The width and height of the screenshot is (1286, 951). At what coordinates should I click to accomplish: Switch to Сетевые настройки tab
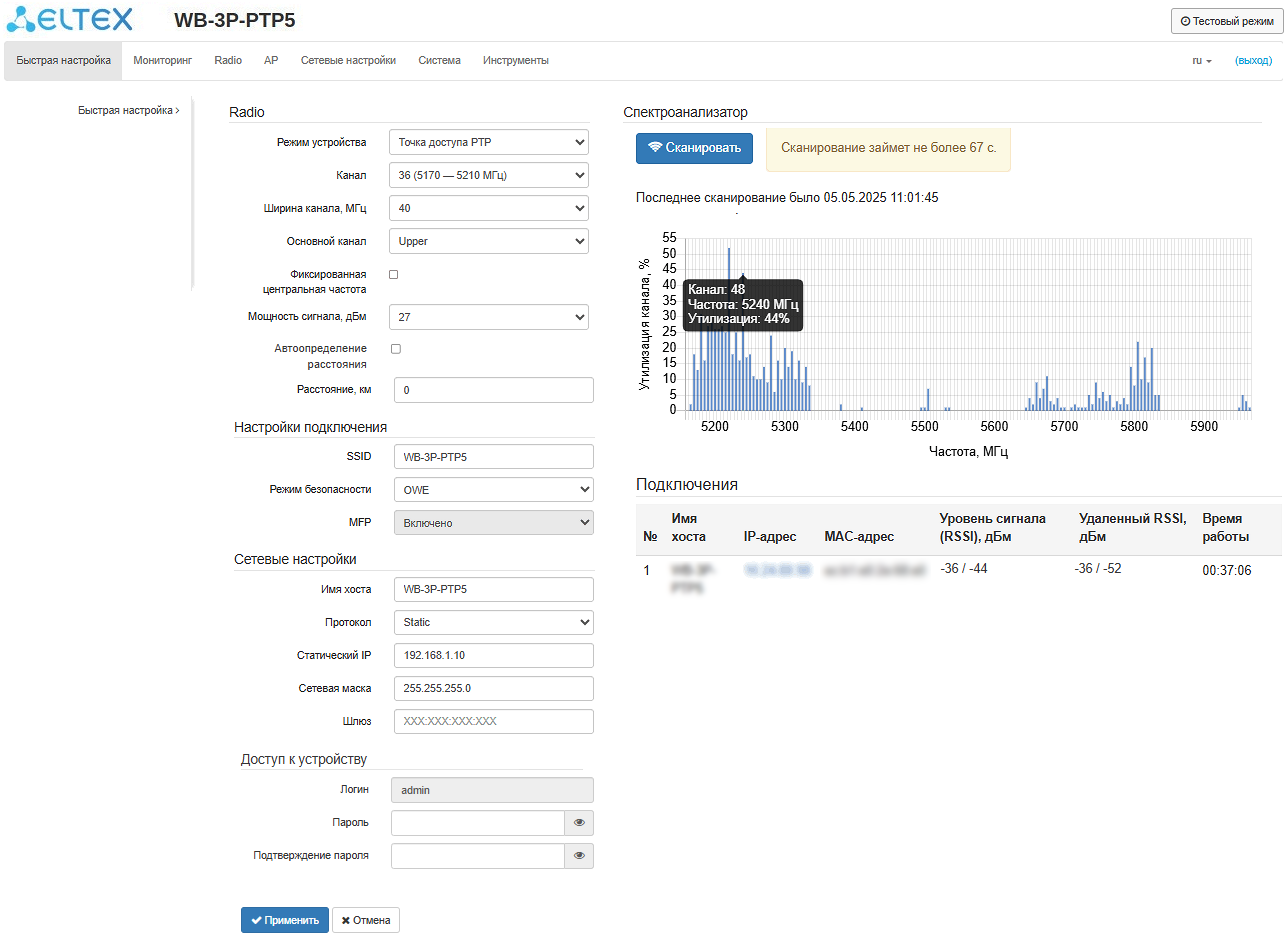(x=348, y=61)
